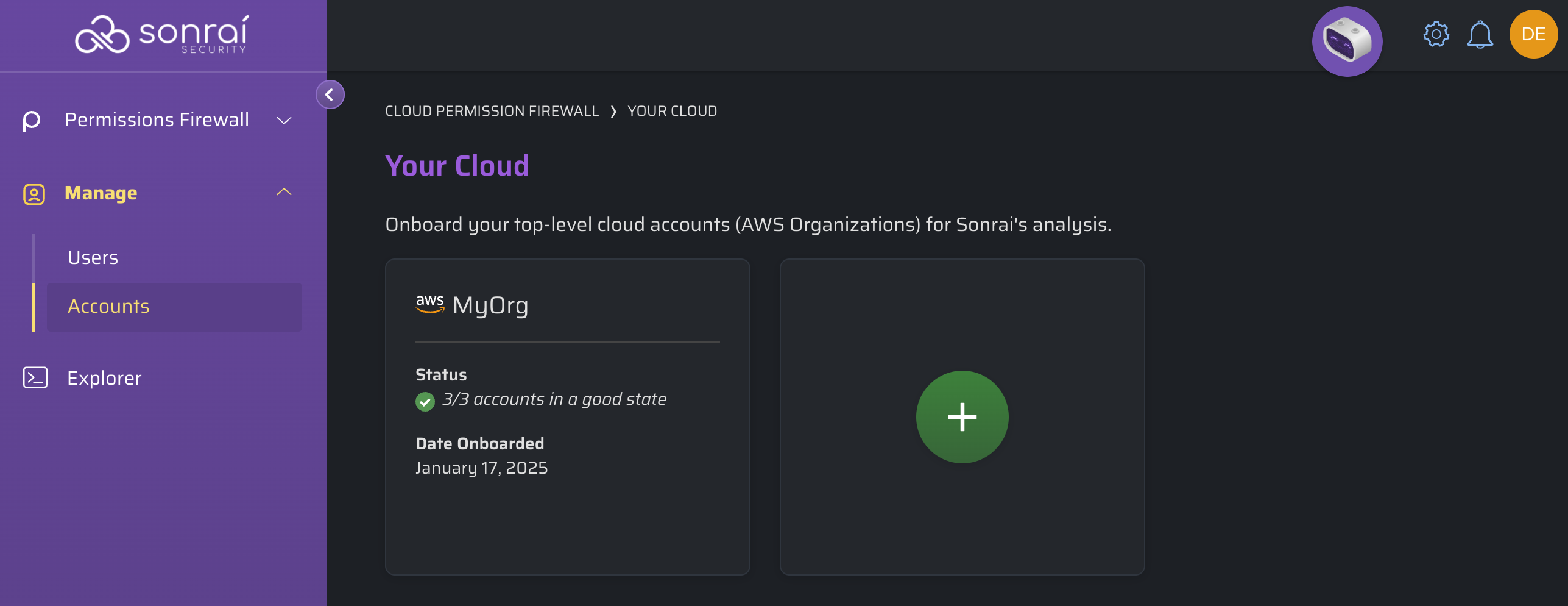The height and width of the screenshot is (606, 1568).
Task: Go to the Users page
Action: [93, 257]
